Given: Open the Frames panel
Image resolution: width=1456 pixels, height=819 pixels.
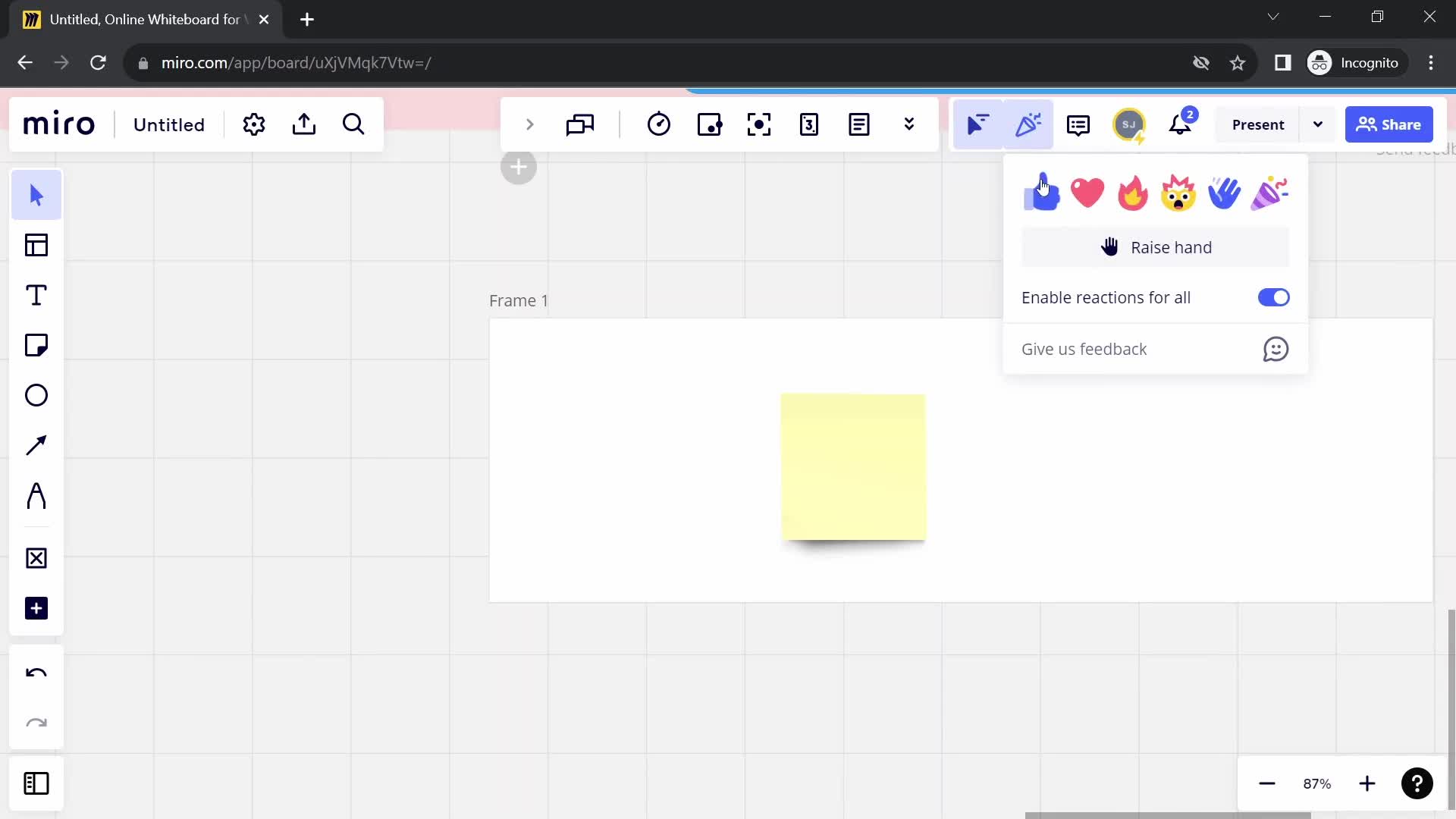Looking at the screenshot, I should (x=37, y=783).
